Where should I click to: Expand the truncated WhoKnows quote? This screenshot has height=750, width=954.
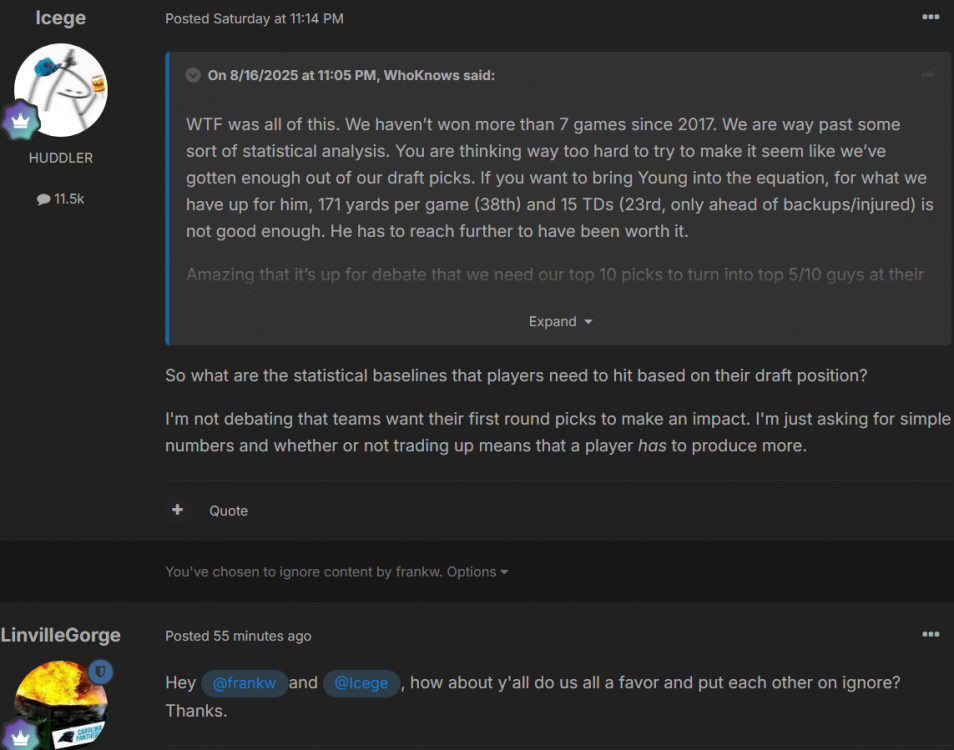point(560,321)
